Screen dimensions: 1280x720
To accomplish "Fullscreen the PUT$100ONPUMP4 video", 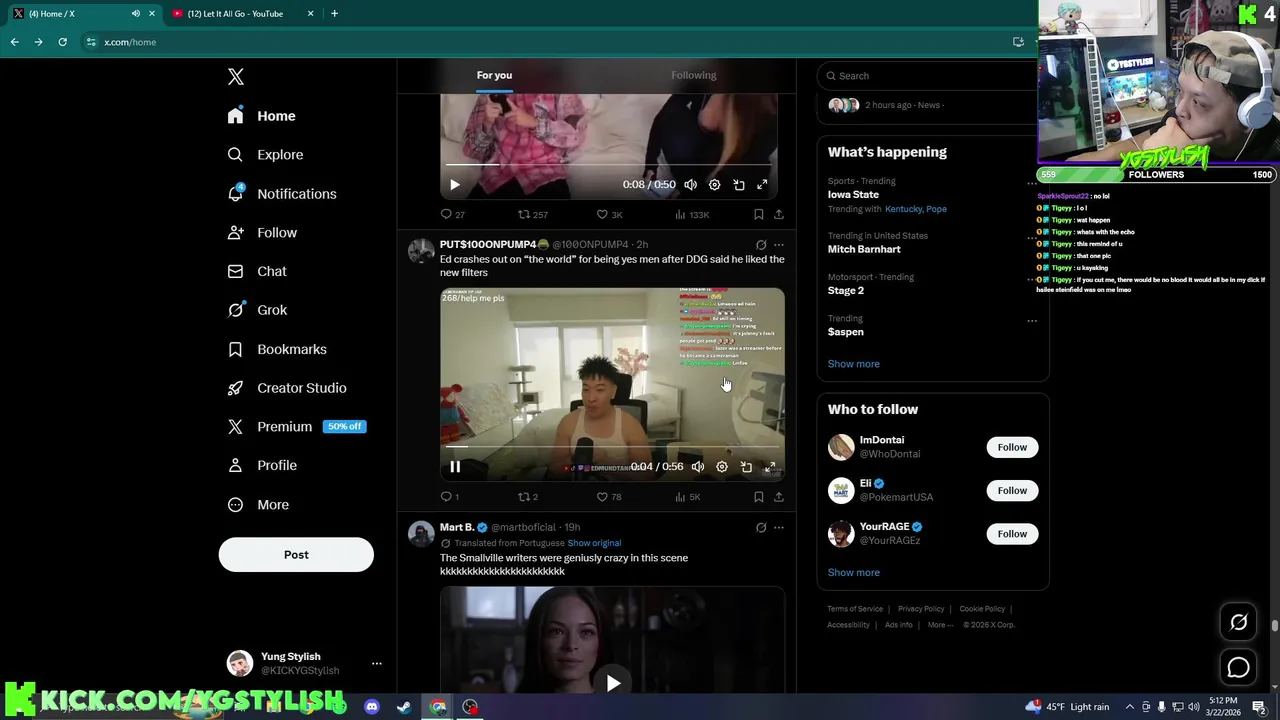I will point(770,467).
